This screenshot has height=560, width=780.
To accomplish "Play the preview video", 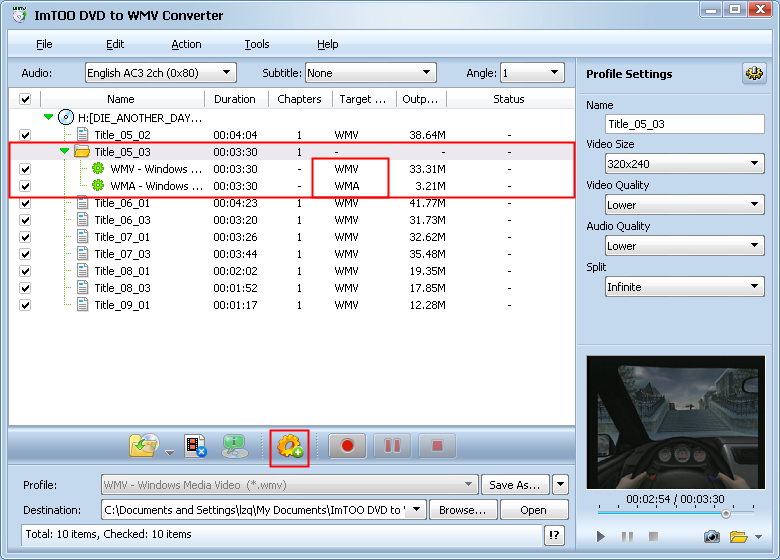I will pyautogui.click(x=600, y=536).
